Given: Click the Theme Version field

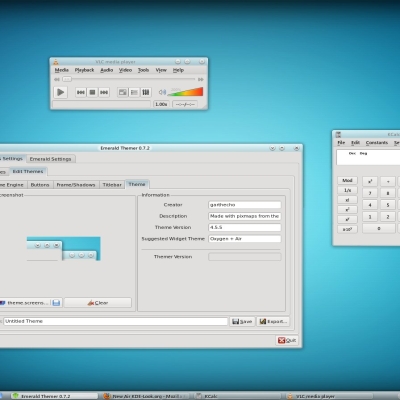Looking at the screenshot, I should pos(245,227).
